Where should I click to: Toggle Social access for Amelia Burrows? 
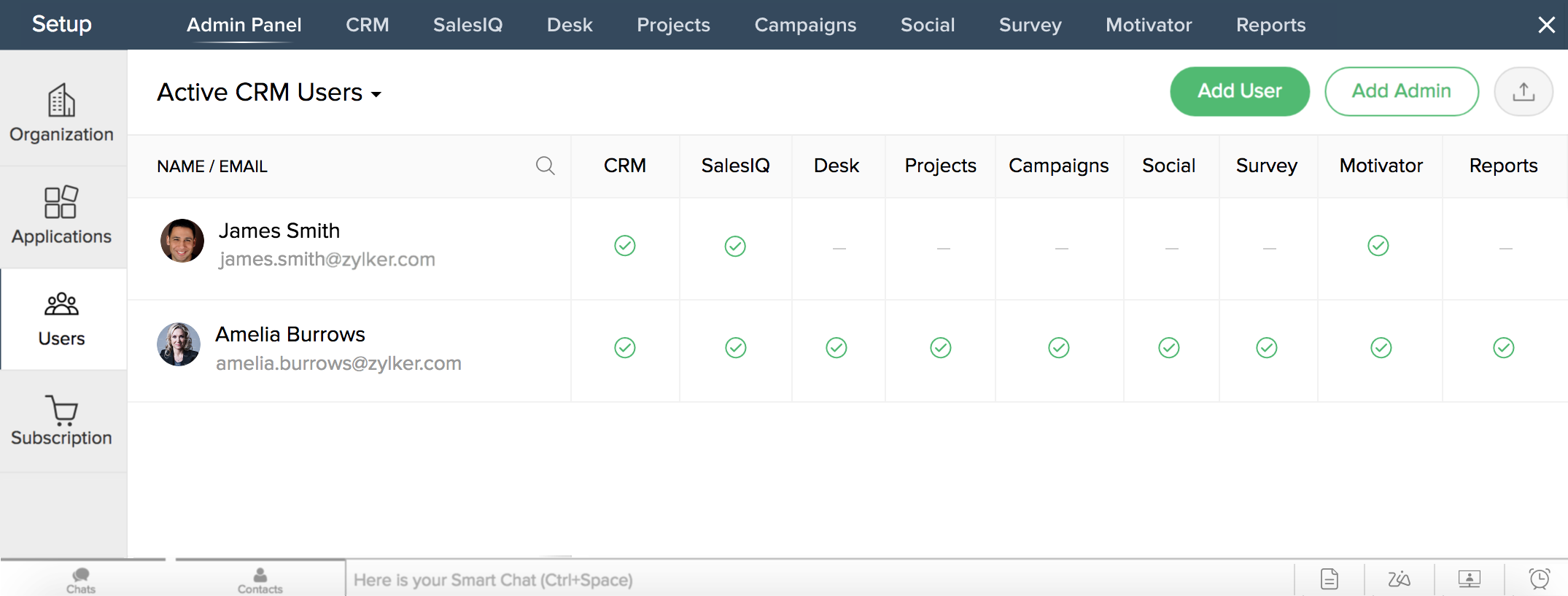[x=1169, y=348]
